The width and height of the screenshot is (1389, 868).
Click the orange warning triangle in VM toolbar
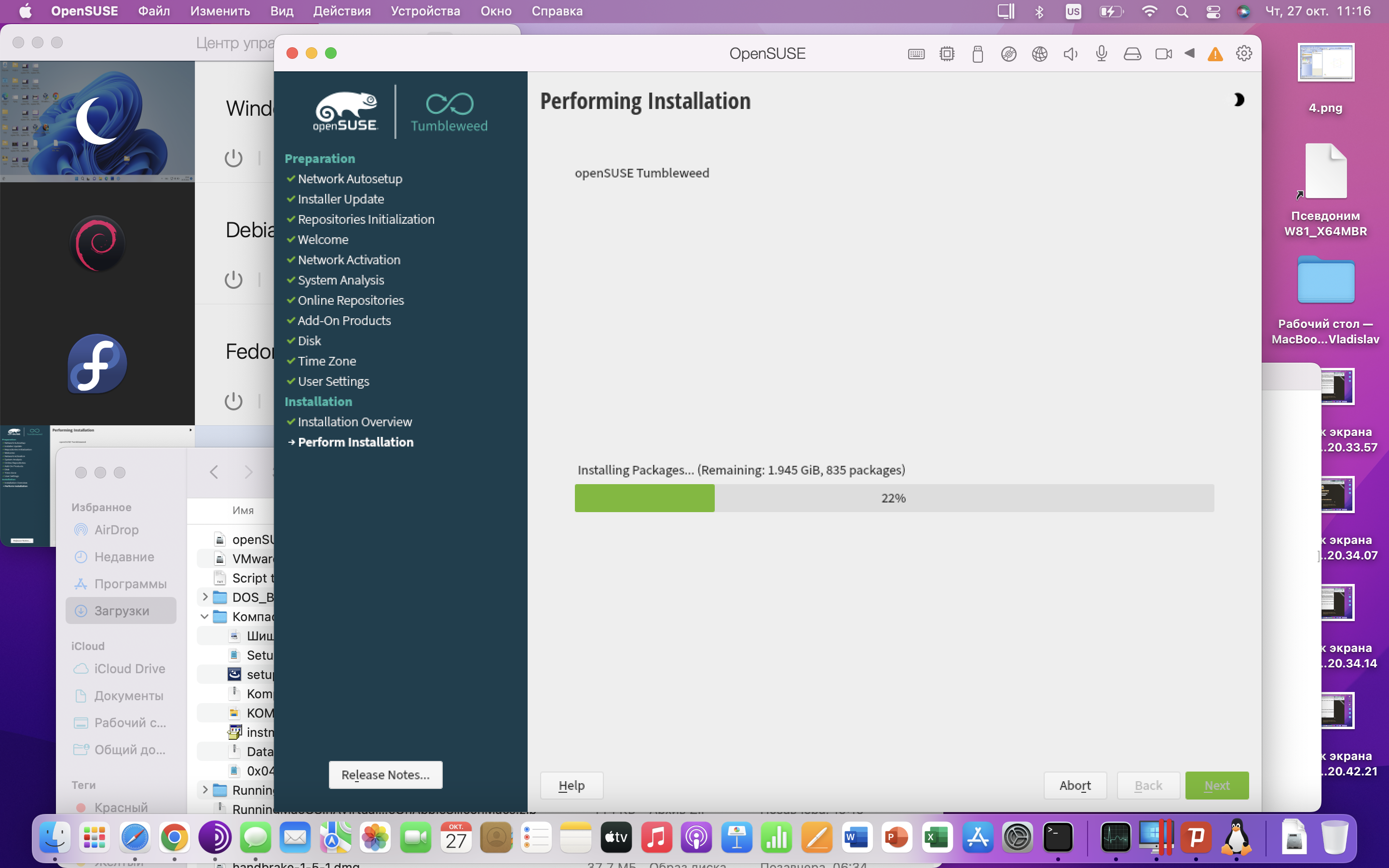coord(1215,54)
